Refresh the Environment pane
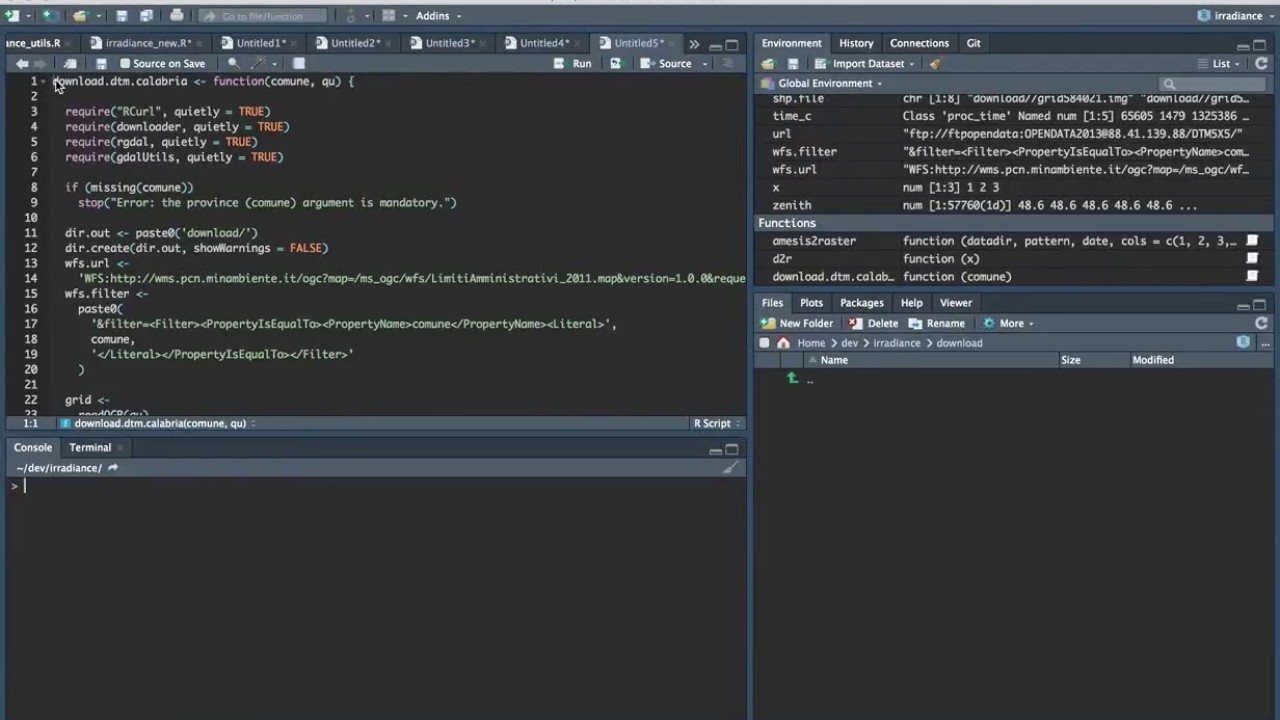Viewport: 1280px width, 720px height. 1261,63
